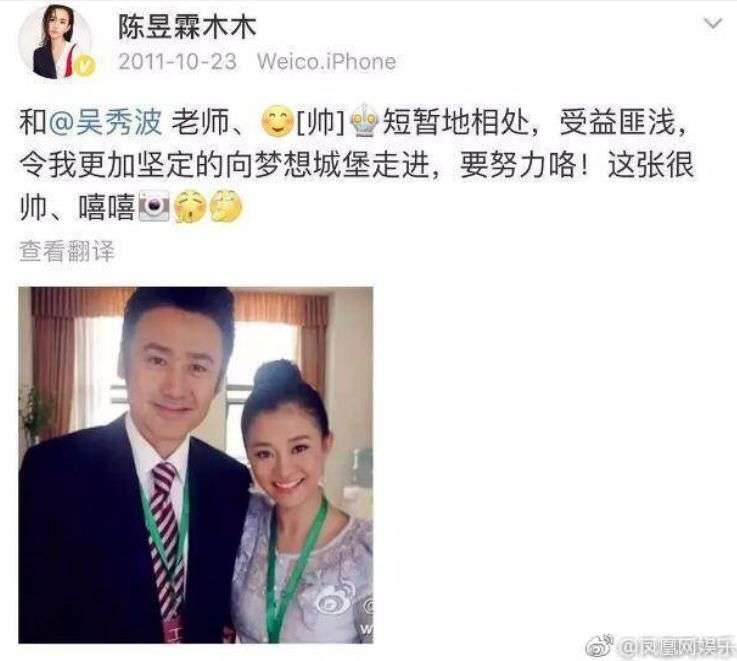Open 陈昱霖木木 username profile
Image resolution: width=737 pixels, height=661 pixels.
coord(187,26)
